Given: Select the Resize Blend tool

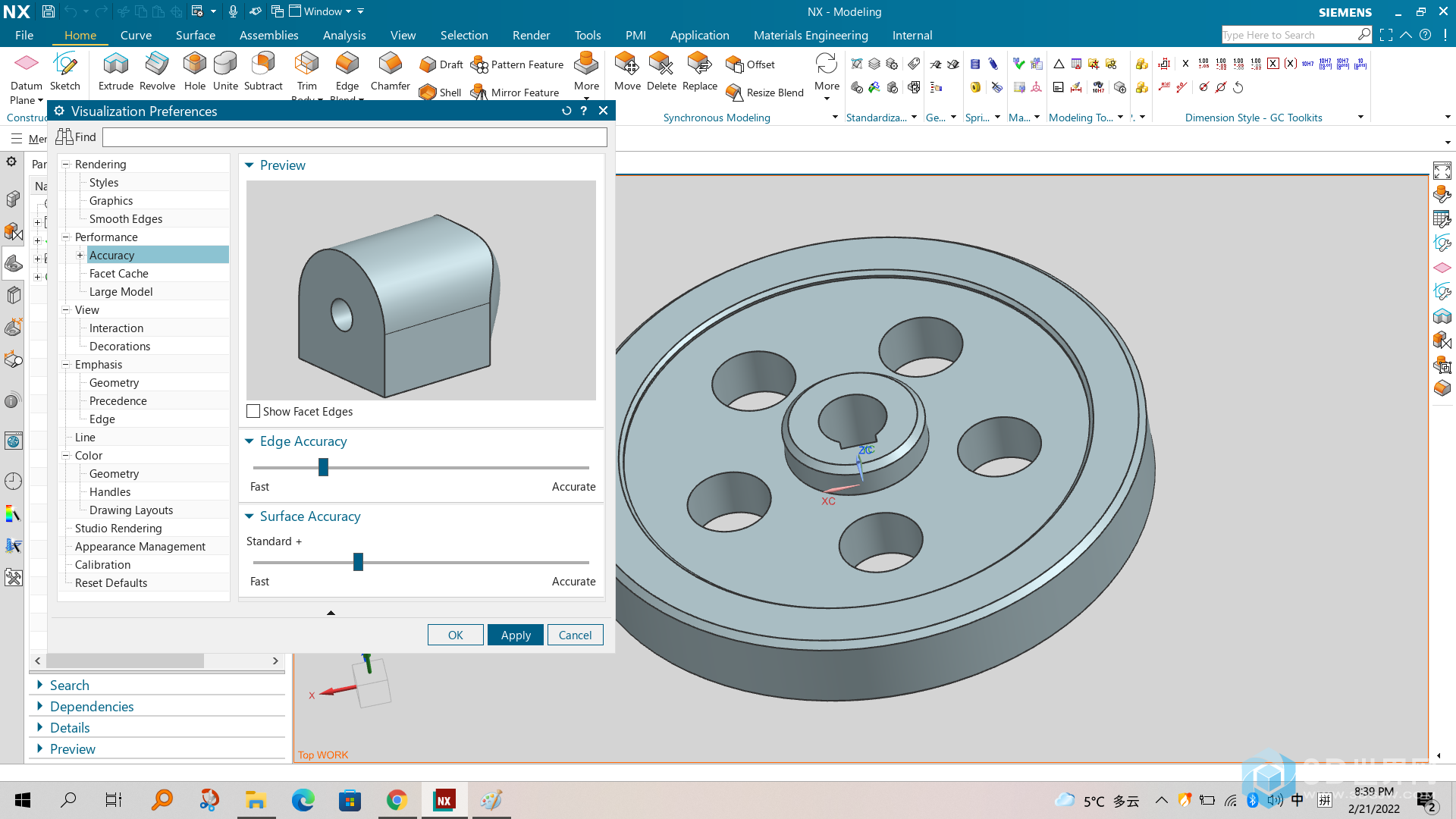Looking at the screenshot, I should click(x=764, y=93).
